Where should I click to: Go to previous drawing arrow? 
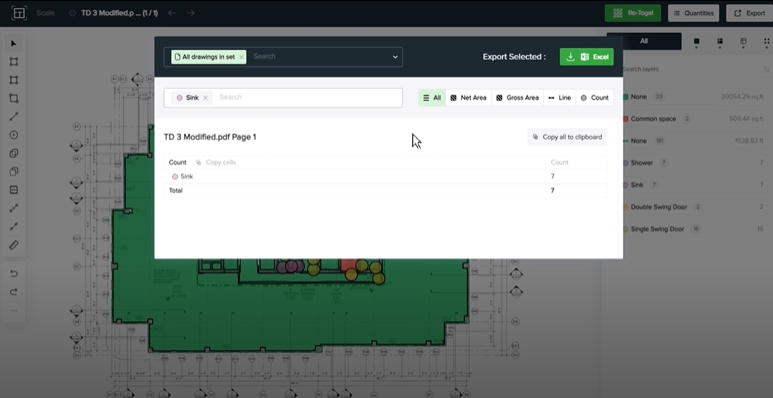[x=172, y=13]
